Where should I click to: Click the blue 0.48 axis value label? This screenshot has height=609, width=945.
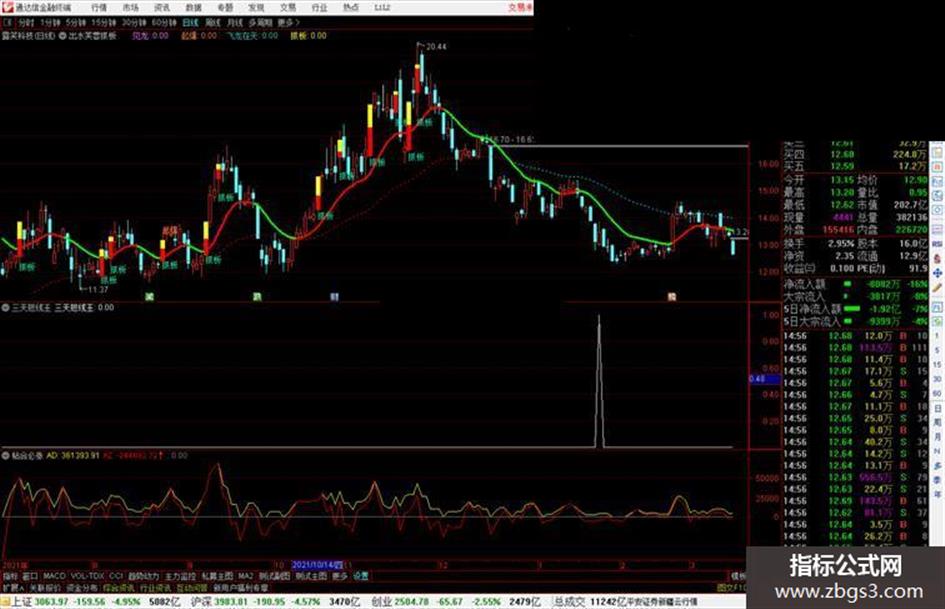(764, 379)
